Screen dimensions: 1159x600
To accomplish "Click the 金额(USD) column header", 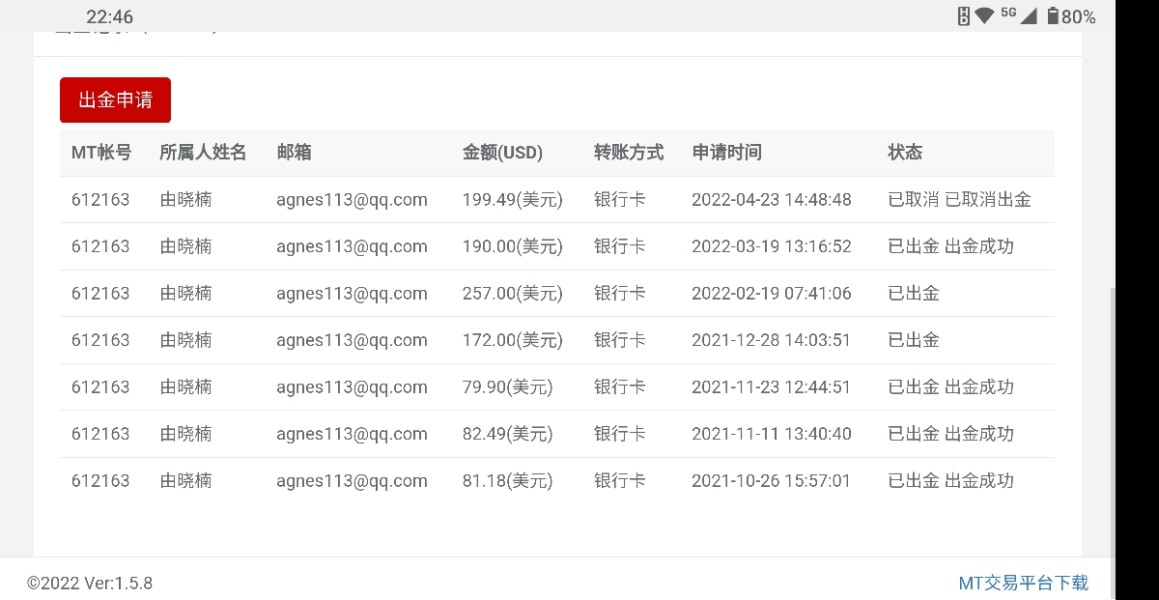I will [x=502, y=153].
